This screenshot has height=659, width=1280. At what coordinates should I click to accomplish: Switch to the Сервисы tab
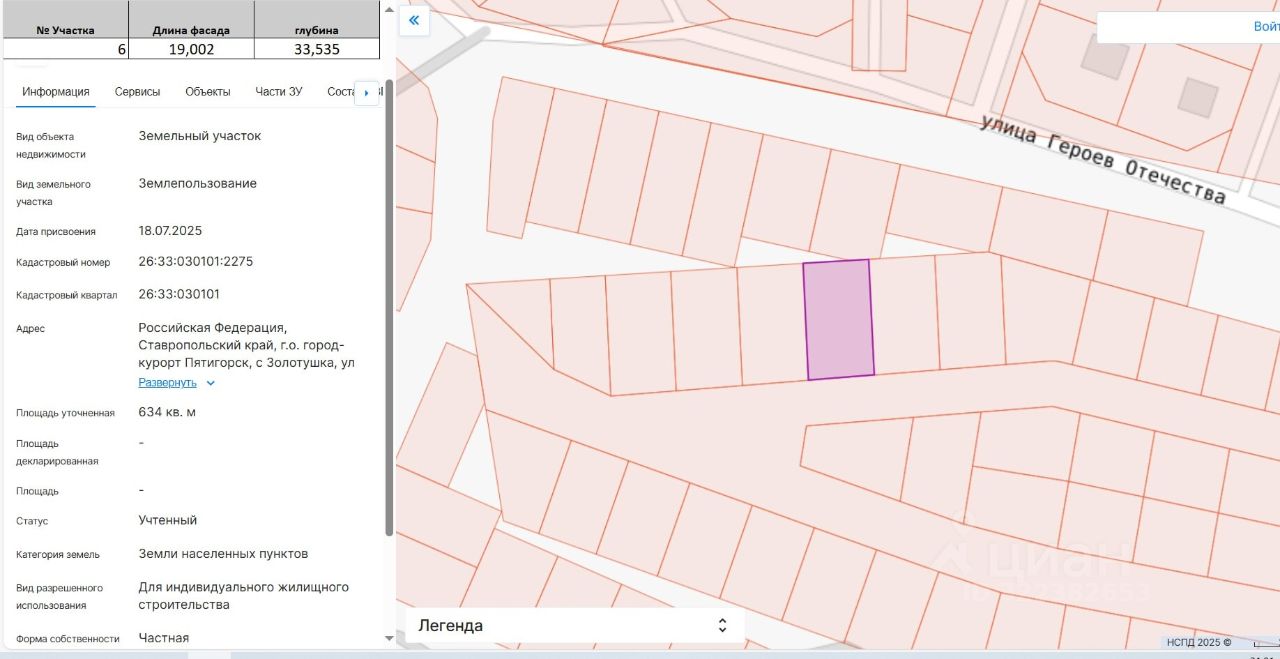click(x=137, y=92)
